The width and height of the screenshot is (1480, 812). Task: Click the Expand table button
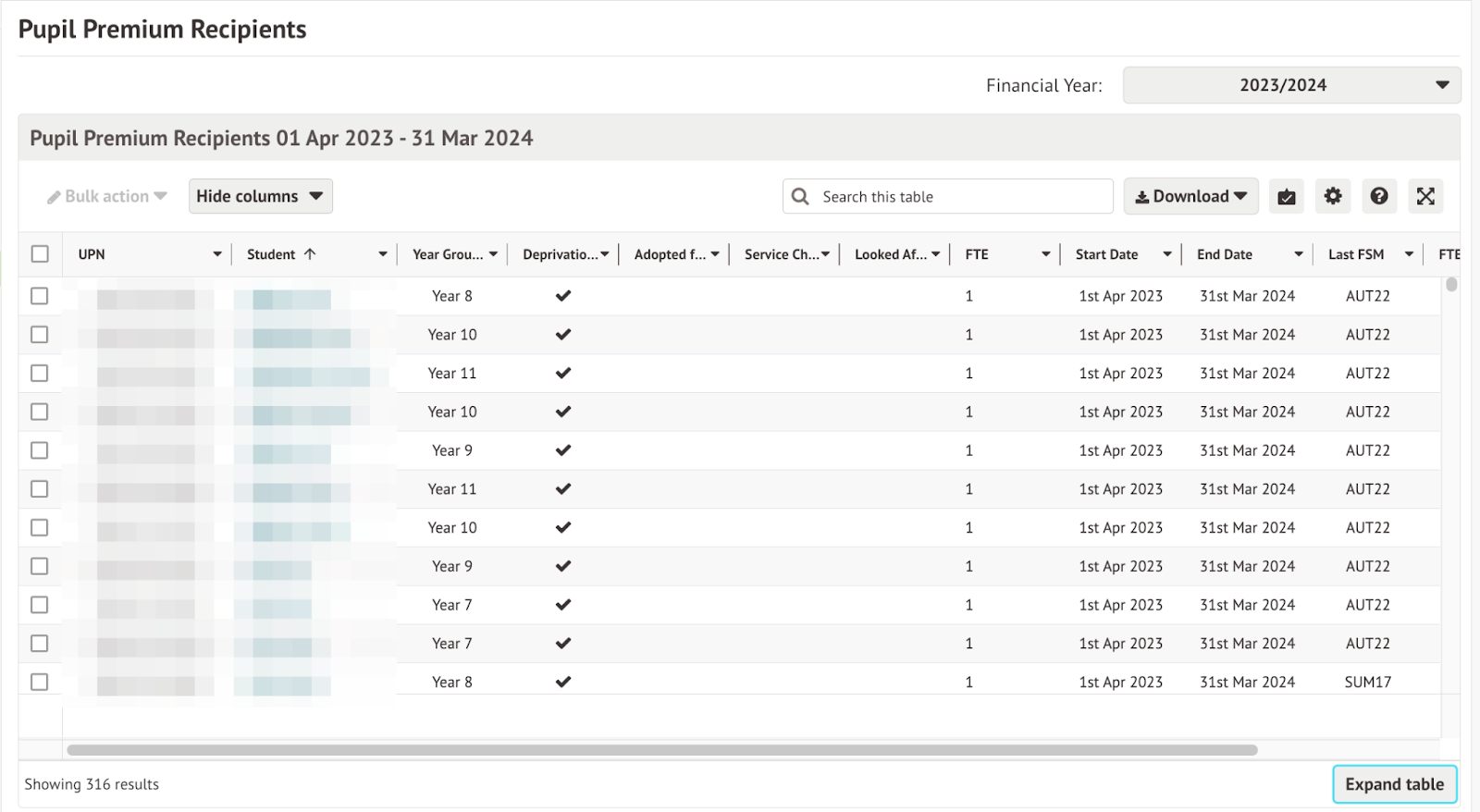[1394, 784]
